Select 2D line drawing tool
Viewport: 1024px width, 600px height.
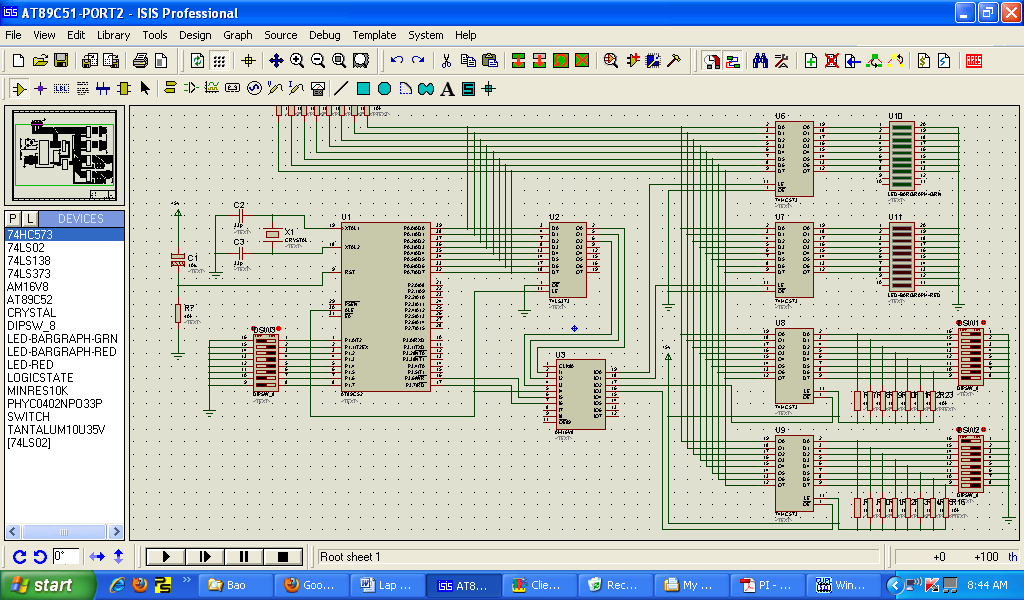point(342,88)
